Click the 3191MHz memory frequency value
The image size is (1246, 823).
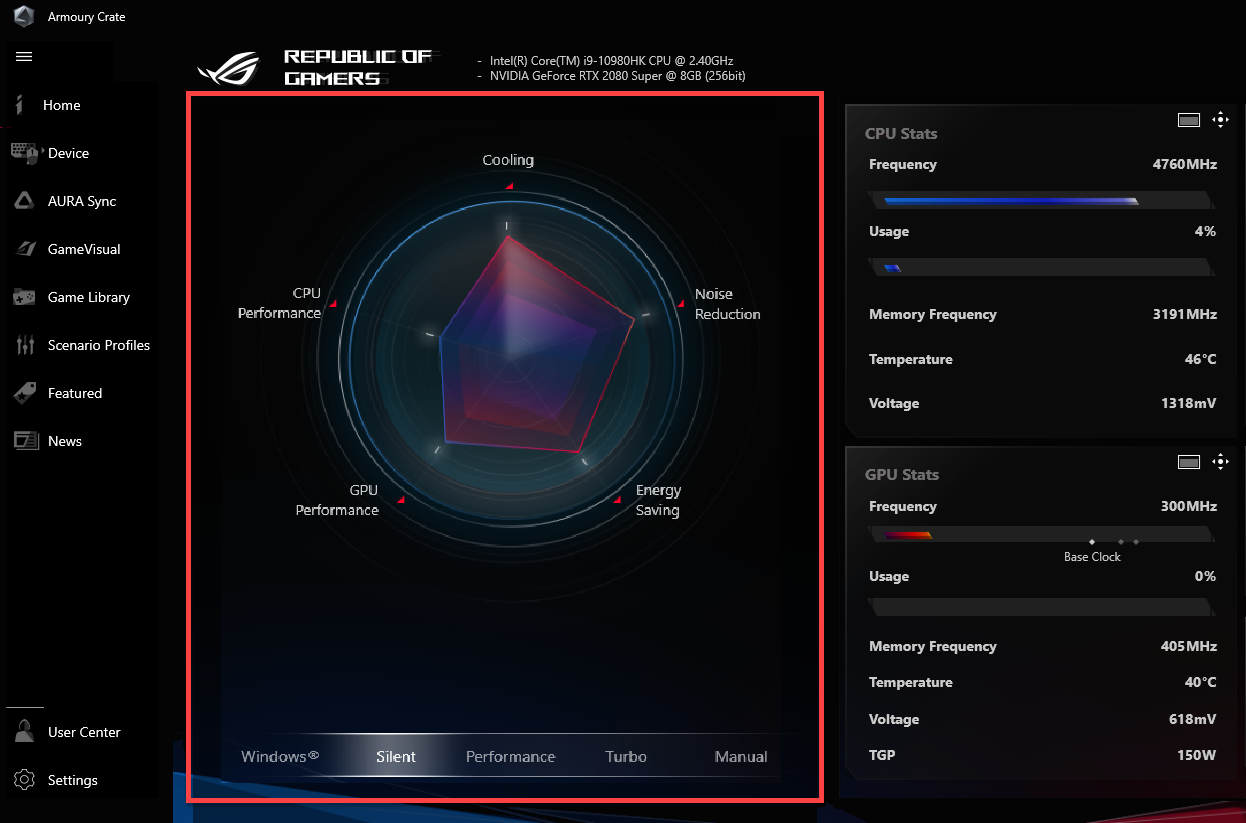[x=1185, y=314]
